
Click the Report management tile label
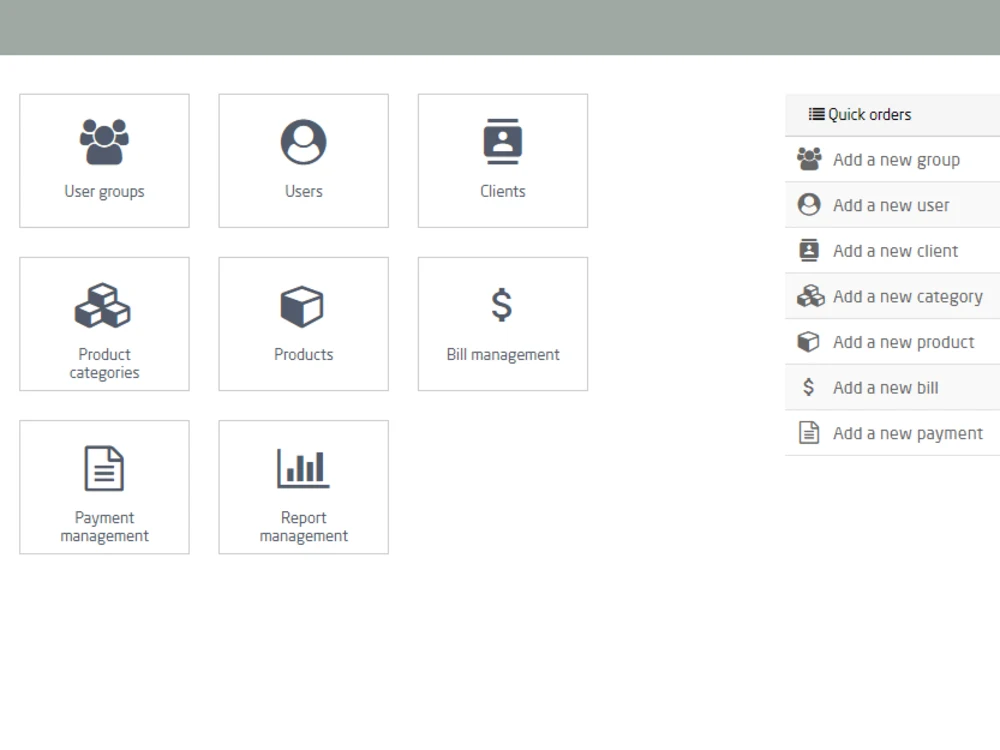[304, 527]
